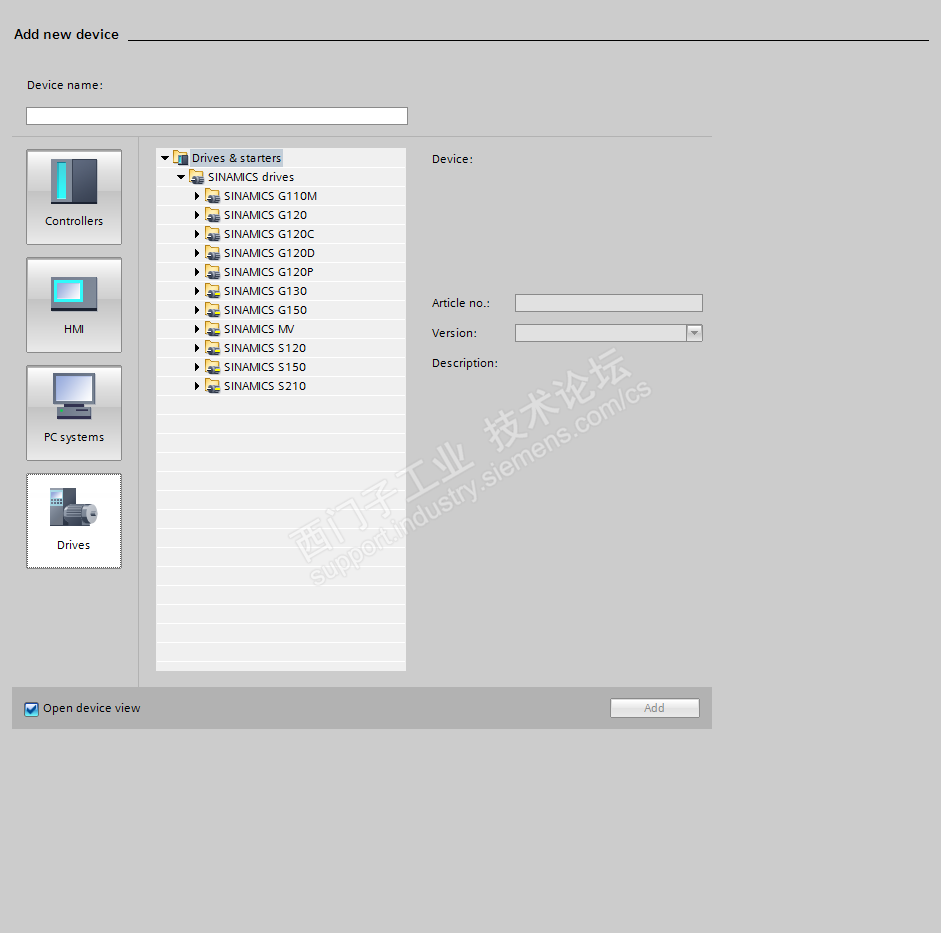Select the HMI device category

pyautogui.click(x=74, y=305)
